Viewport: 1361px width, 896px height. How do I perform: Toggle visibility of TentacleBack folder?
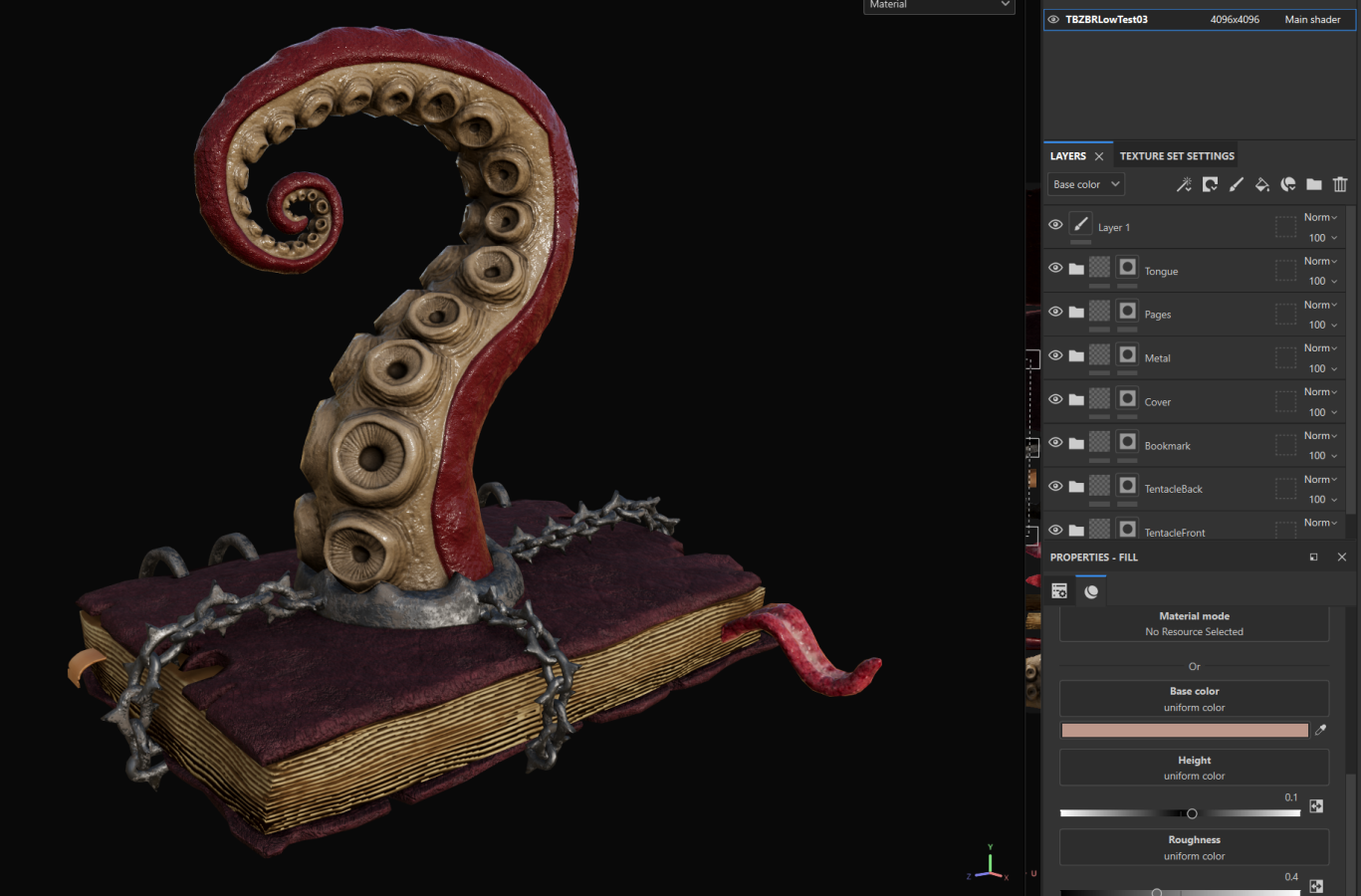1055,486
